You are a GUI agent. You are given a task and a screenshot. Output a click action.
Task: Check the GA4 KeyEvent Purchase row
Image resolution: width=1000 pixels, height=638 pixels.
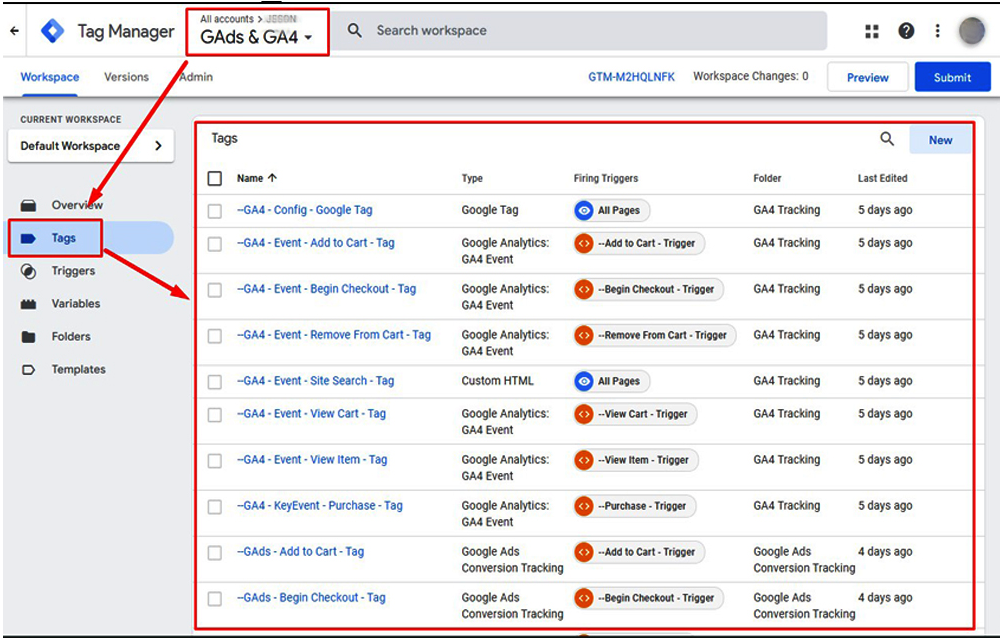tap(215, 507)
